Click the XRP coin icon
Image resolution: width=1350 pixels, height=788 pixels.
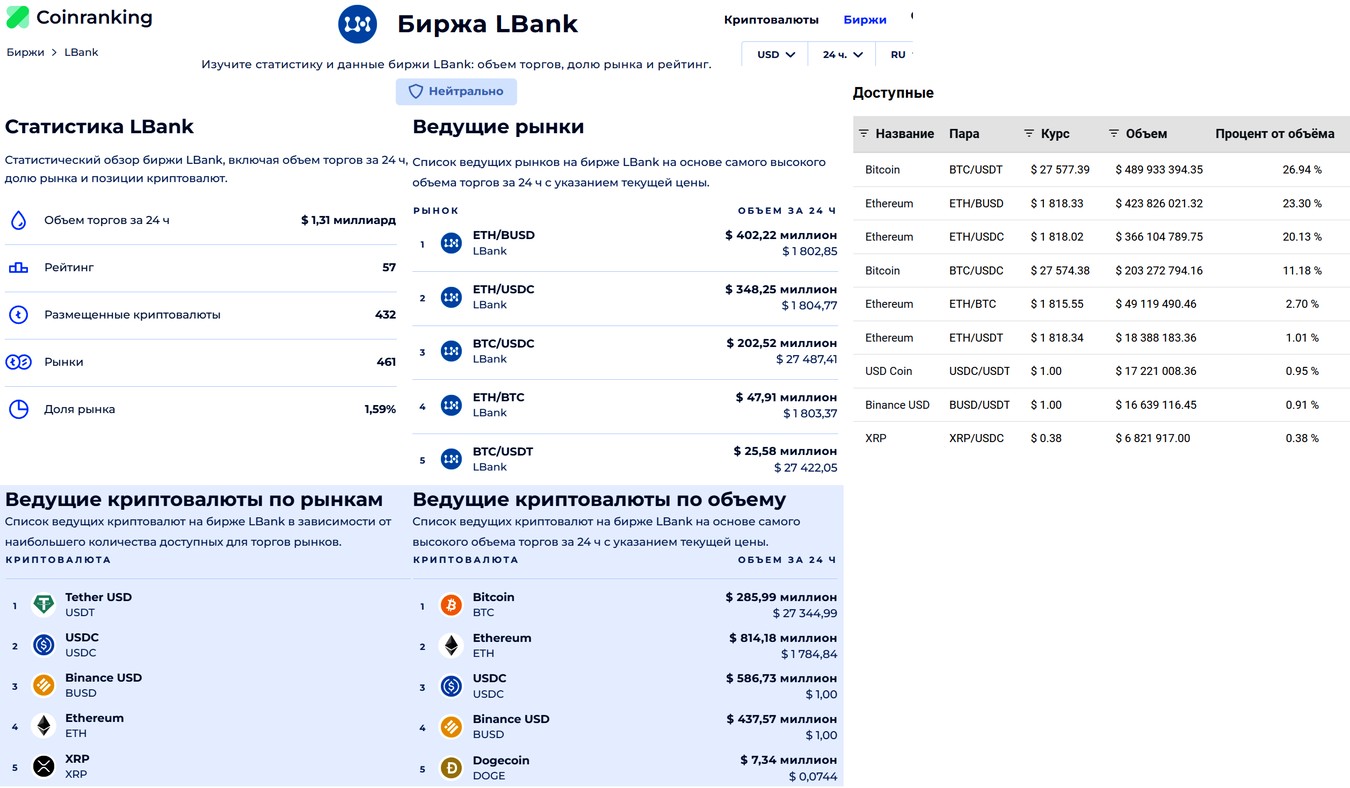click(43, 766)
